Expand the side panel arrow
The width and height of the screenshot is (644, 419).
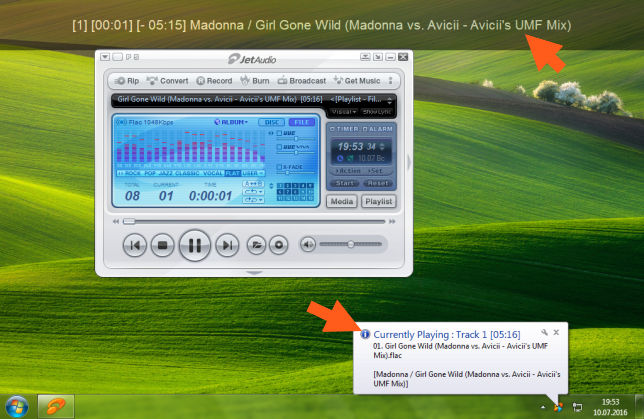409,162
